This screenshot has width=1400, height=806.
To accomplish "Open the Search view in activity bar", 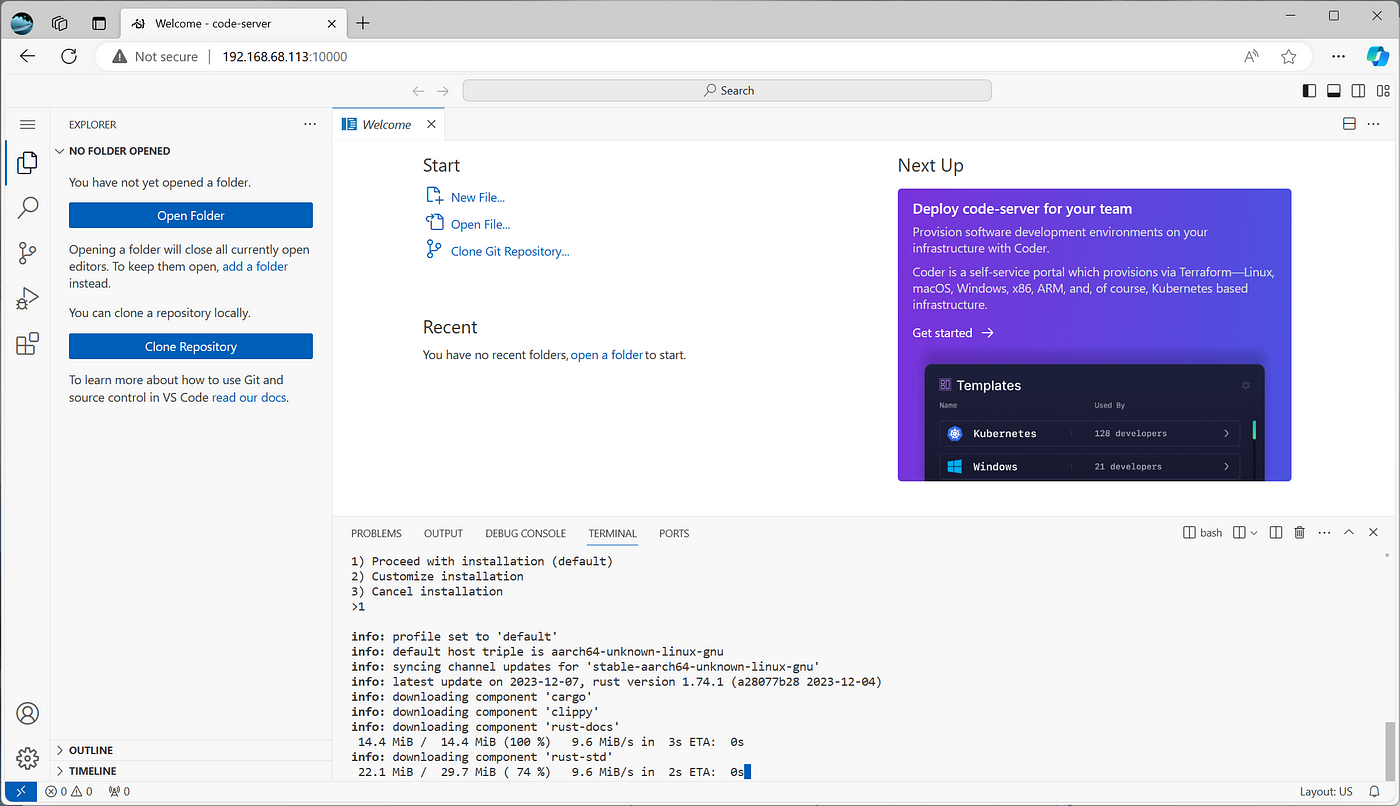I will (28, 208).
